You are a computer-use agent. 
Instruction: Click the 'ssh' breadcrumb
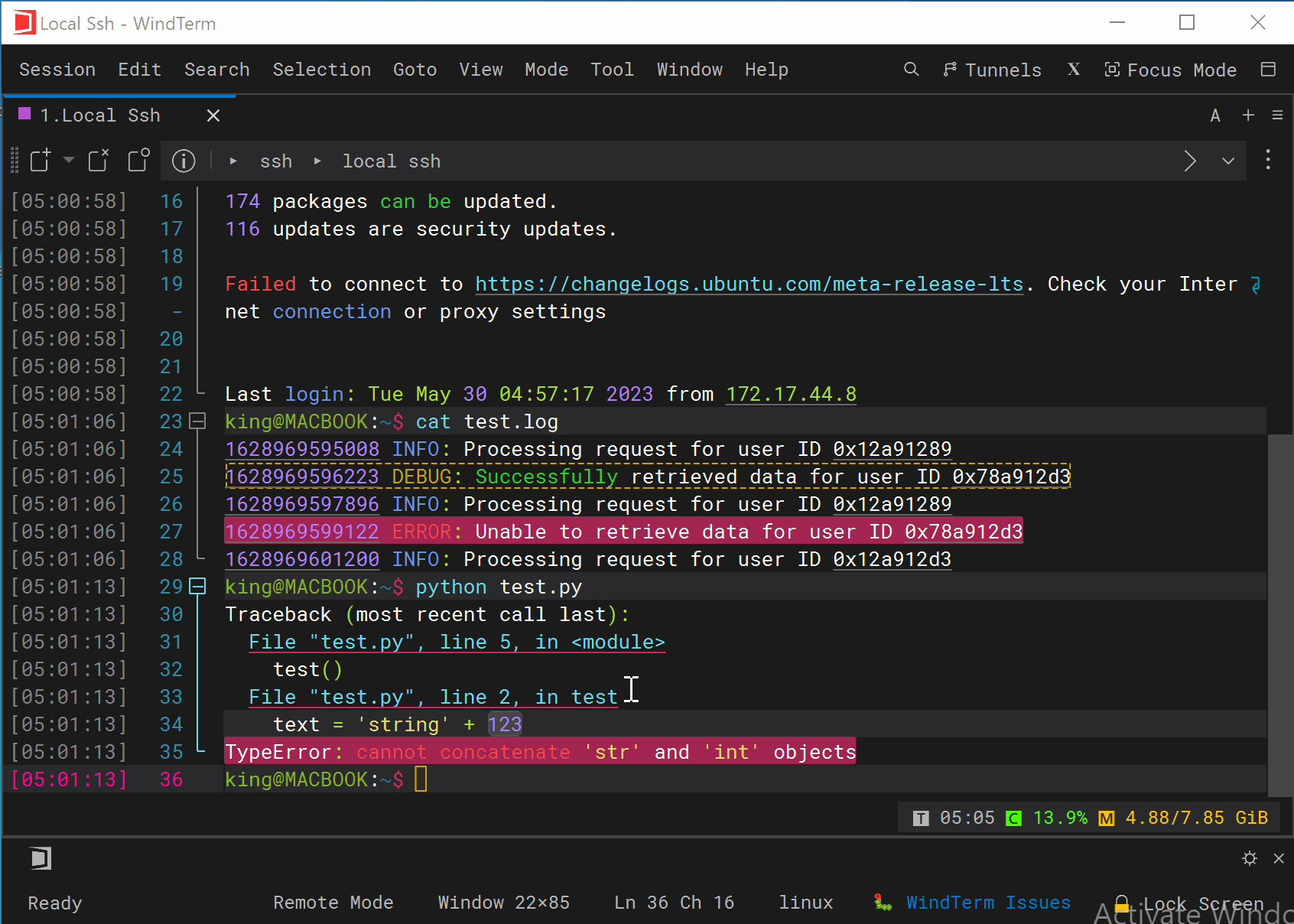click(276, 161)
